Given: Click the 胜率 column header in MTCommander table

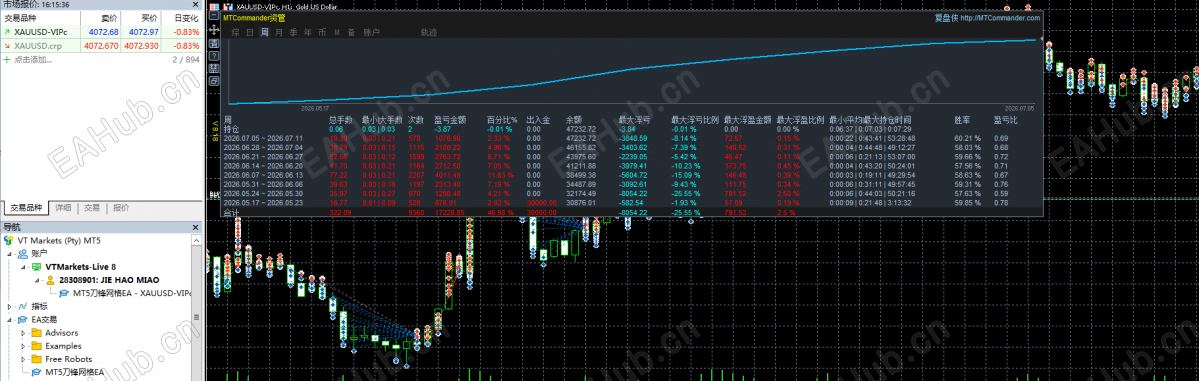Looking at the screenshot, I should [962, 120].
